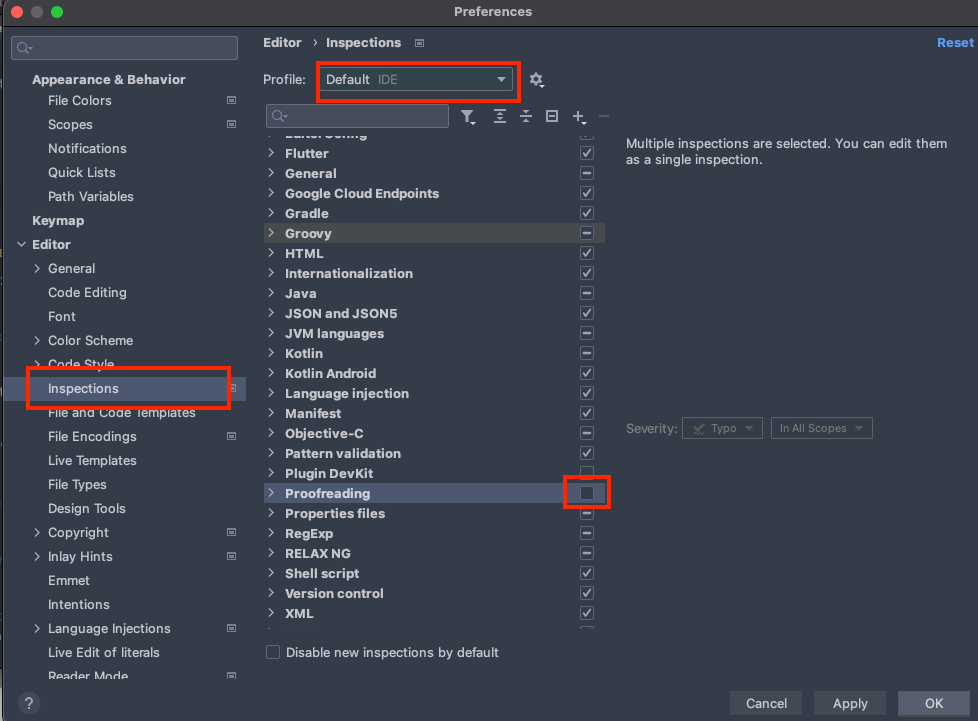Click the project icon beside Inlay Hints
Image resolution: width=978 pixels, height=721 pixels.
pyautogui.click(x=231, y=556)
